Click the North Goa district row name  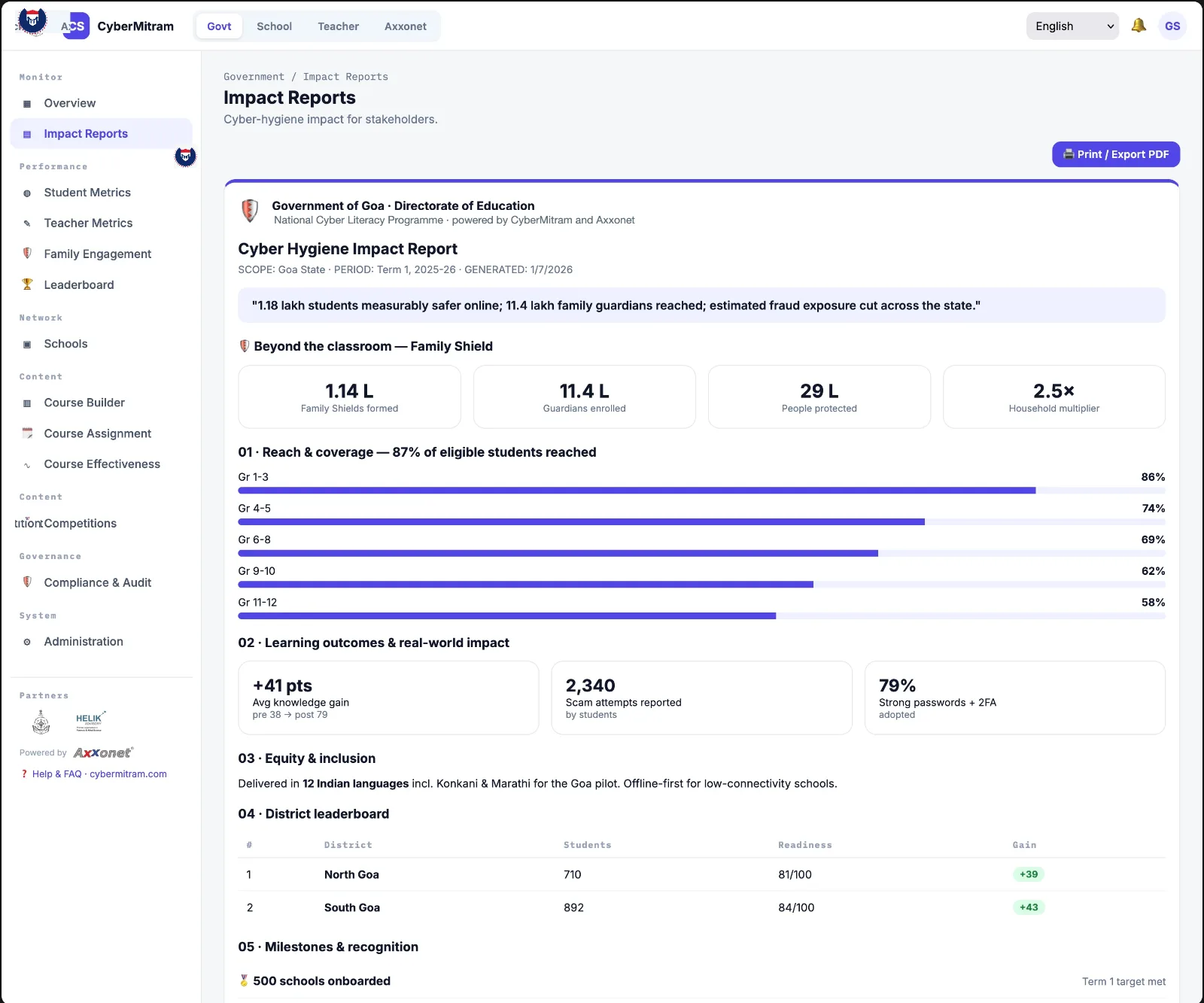coord(351,874)
